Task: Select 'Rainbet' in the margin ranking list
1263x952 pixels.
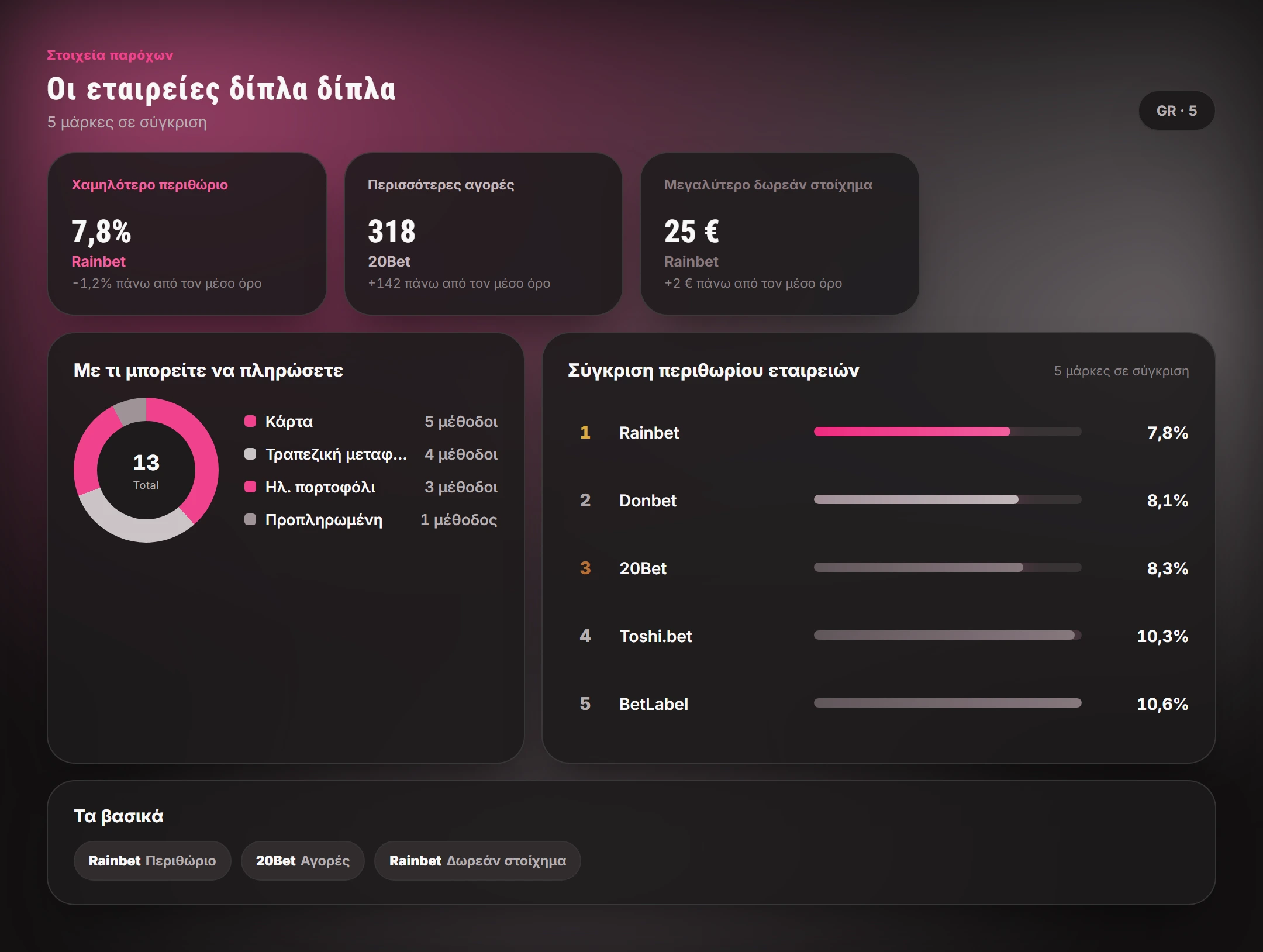Action: [649, 433]
